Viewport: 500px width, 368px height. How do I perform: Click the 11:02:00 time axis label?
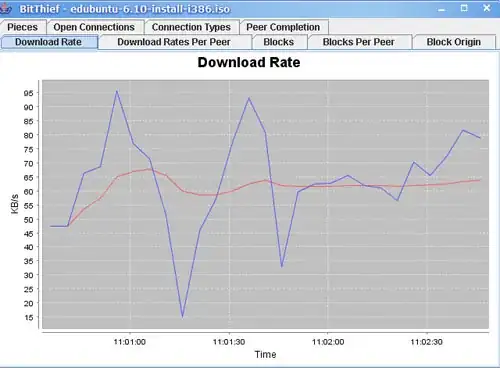[328, 342]
